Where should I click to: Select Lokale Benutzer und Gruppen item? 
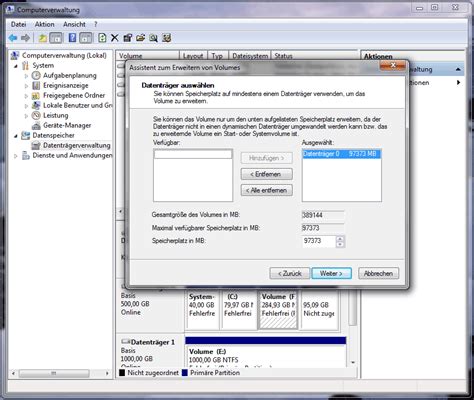(x=77, y=105)
